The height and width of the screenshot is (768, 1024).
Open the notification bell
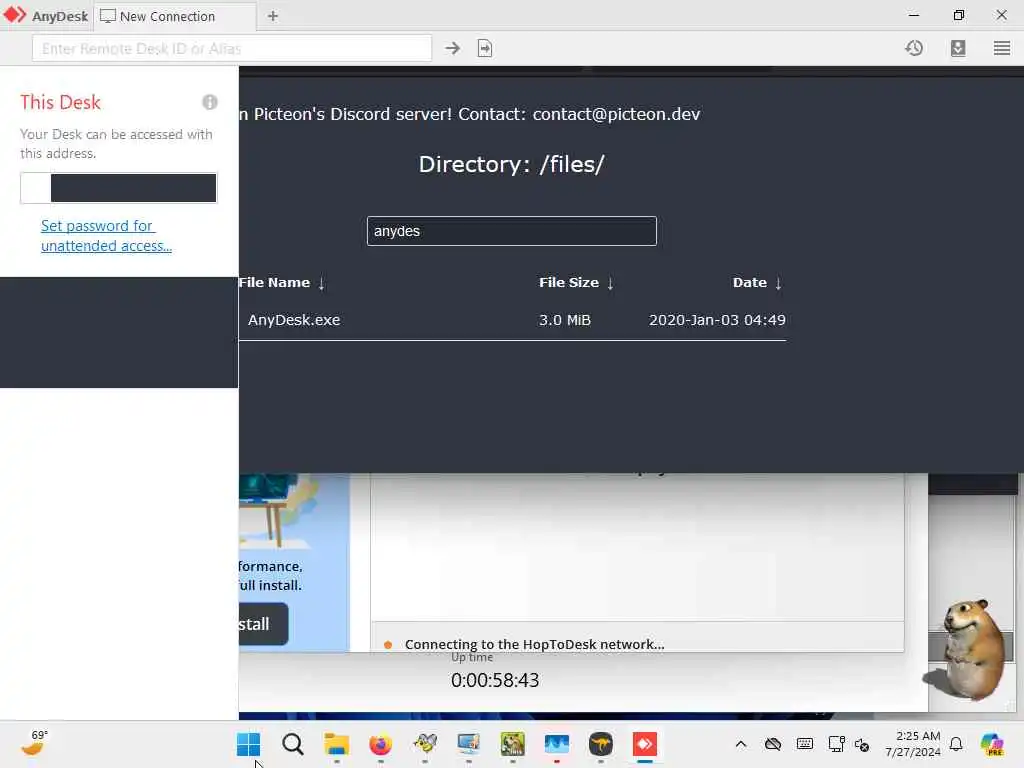pos(956,744)
